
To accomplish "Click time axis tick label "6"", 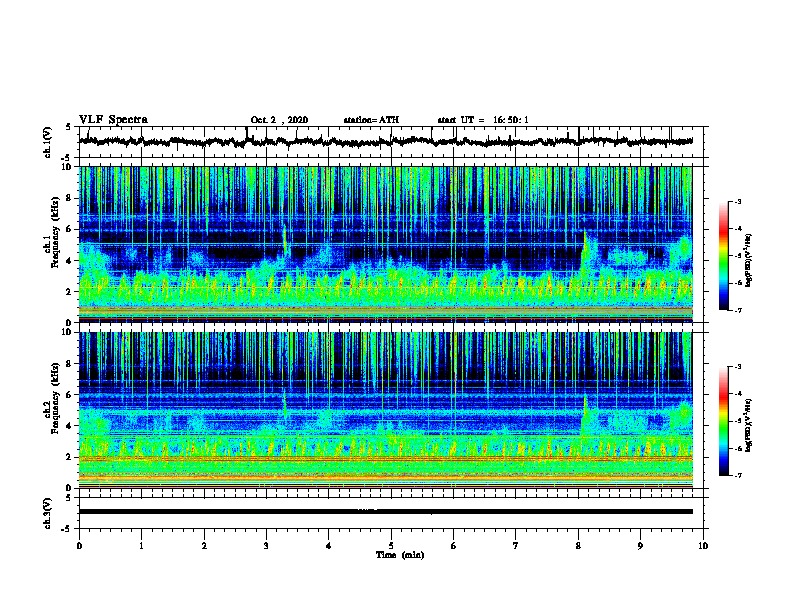I will 454,546.
